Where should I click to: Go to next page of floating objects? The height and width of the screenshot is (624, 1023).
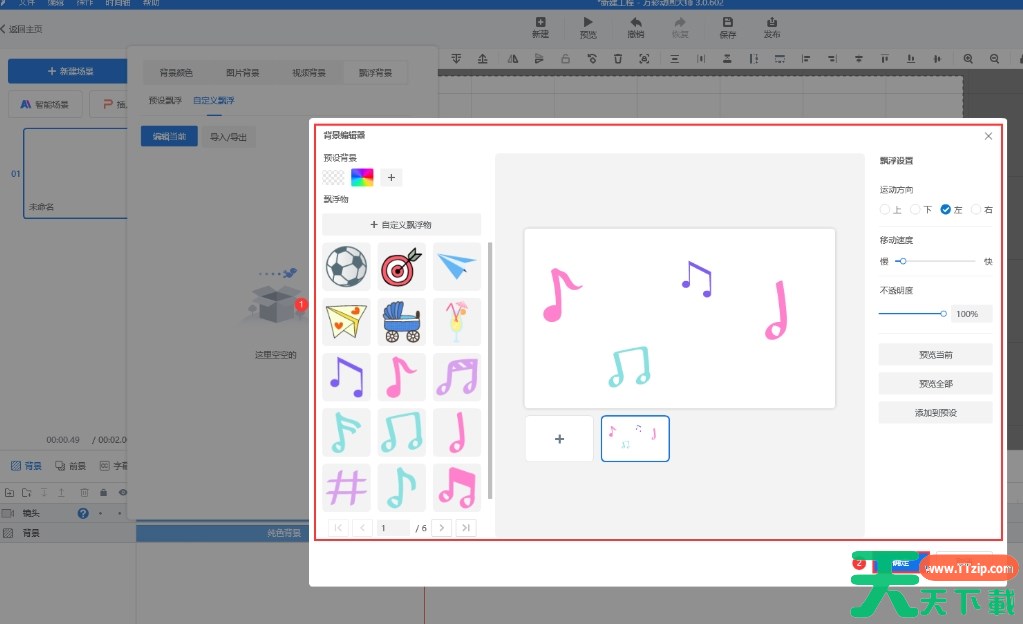click(x=441, y=527)
